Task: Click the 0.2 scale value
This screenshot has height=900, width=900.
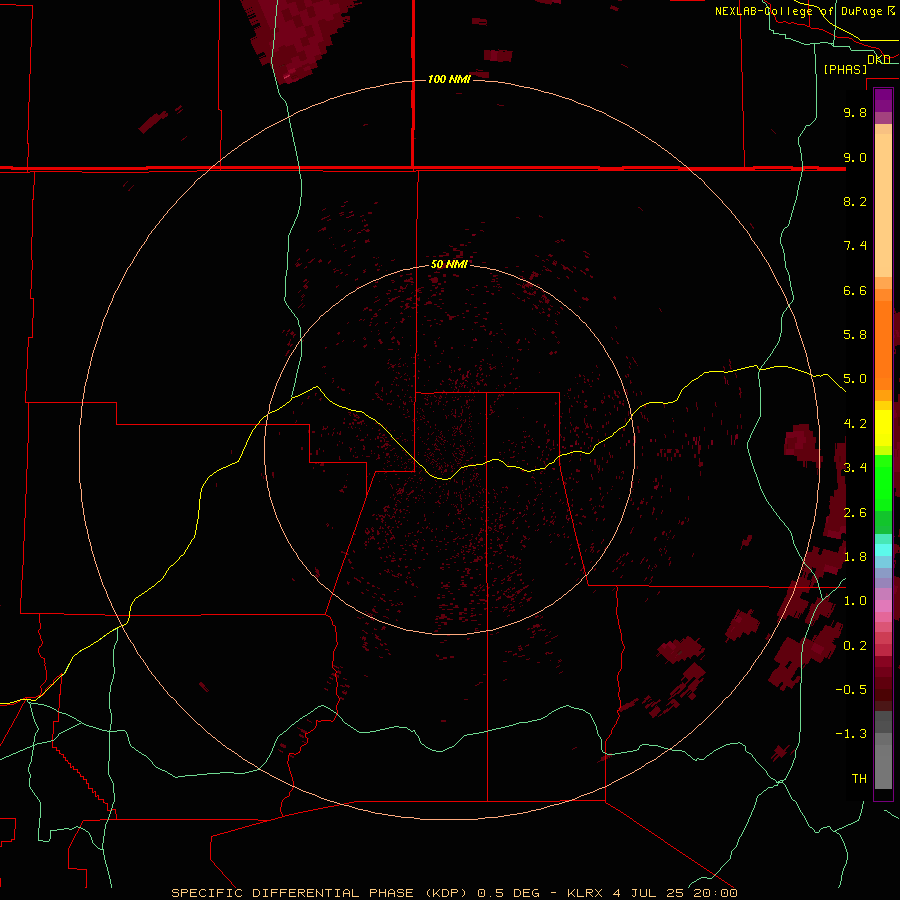Action: click(855, 646)
